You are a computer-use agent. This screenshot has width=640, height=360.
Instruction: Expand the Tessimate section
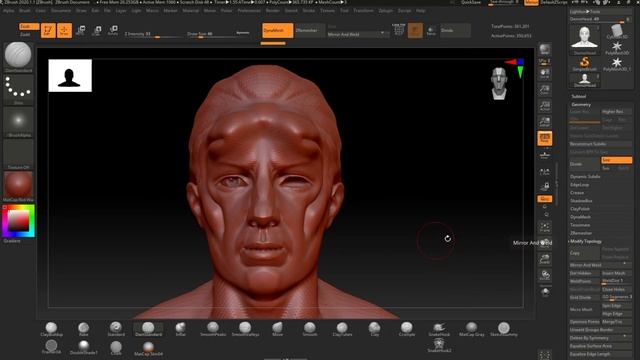click(x=580, y=225)
